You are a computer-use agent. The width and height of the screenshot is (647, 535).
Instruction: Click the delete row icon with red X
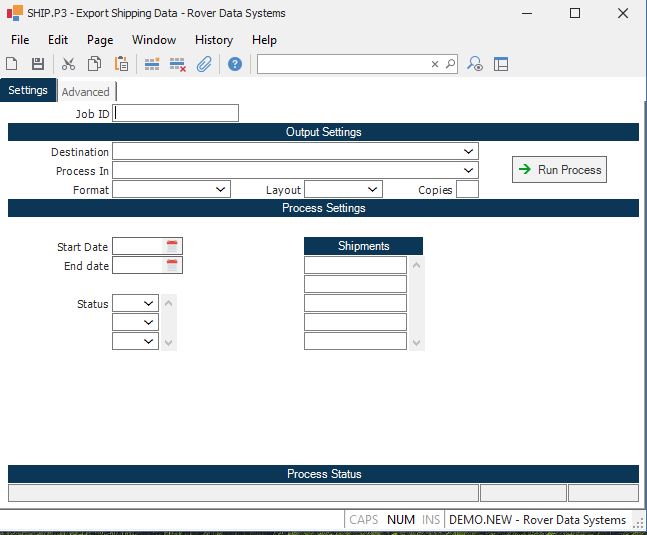(x=178, y=64)
